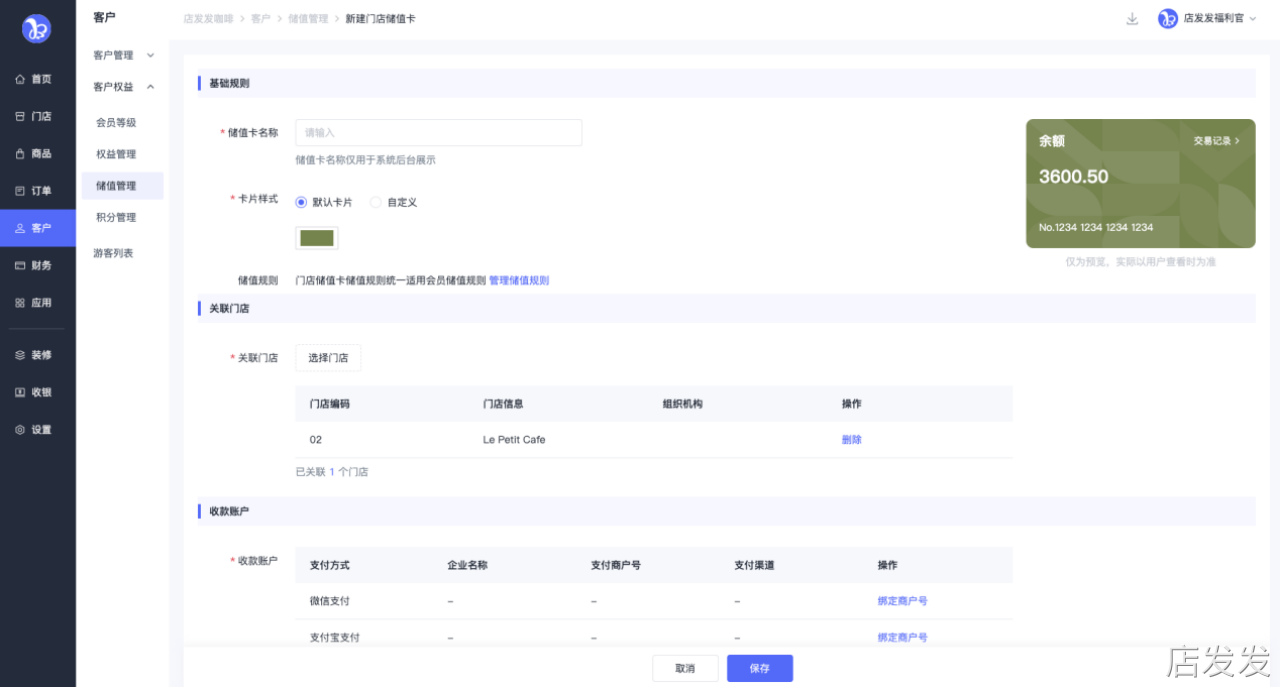Screen dimensions: 1280x687
Task: Click the 设置 settings gear icon
Action: pyautogui.click(x=20, y=430)
